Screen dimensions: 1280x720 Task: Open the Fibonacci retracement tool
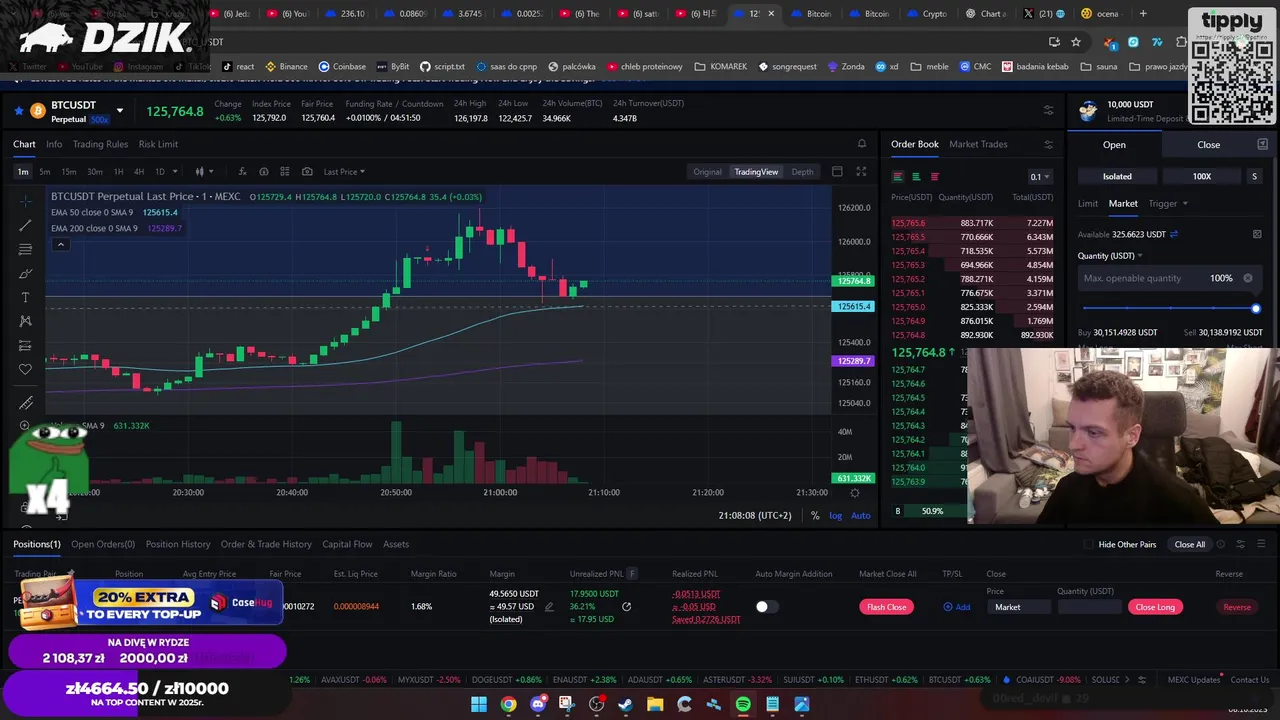pyautogui.click(x=25, y=250)
